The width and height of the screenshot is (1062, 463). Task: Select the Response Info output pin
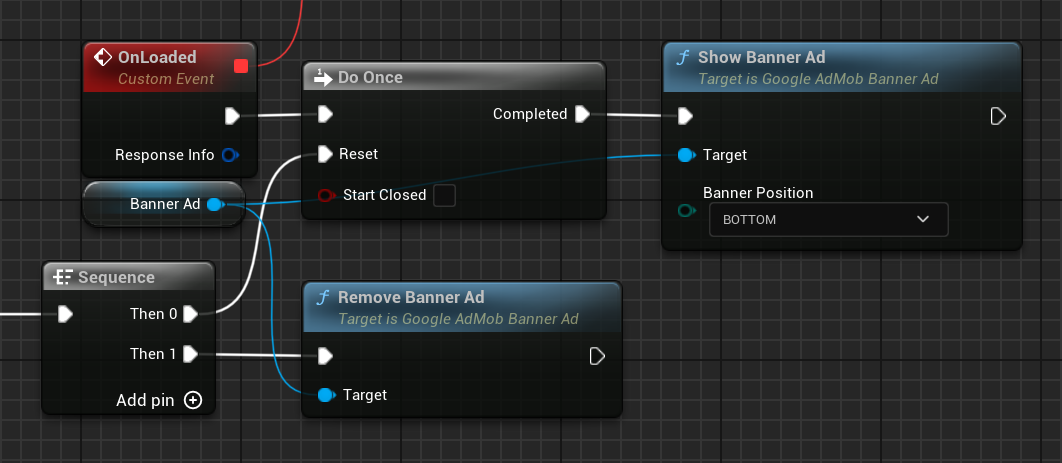229,155
